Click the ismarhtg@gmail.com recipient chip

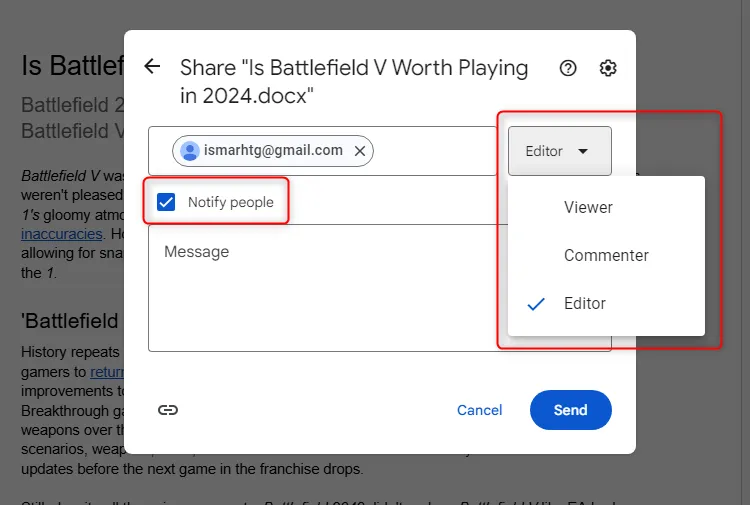click(x=273, y=151)
